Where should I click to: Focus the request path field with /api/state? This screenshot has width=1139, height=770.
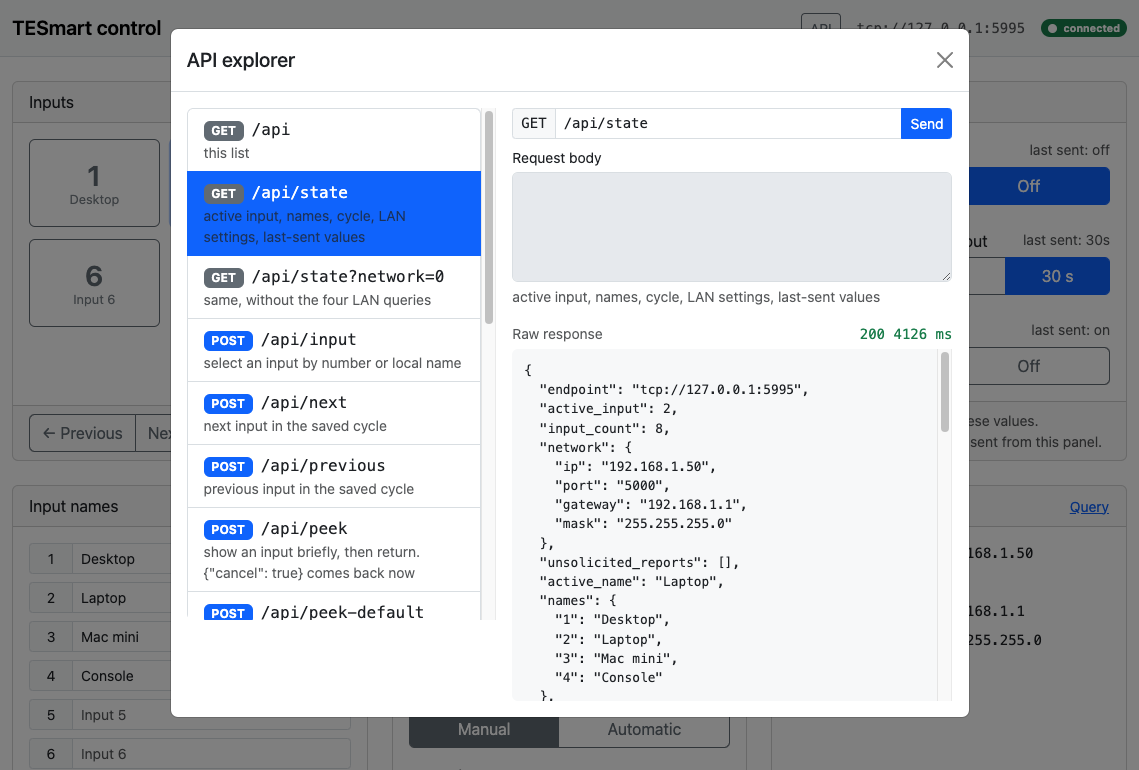pos(728,123)
